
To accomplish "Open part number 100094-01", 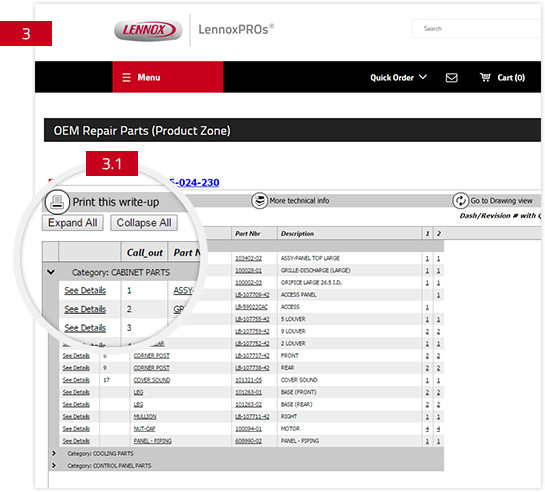I will point(249,428).
